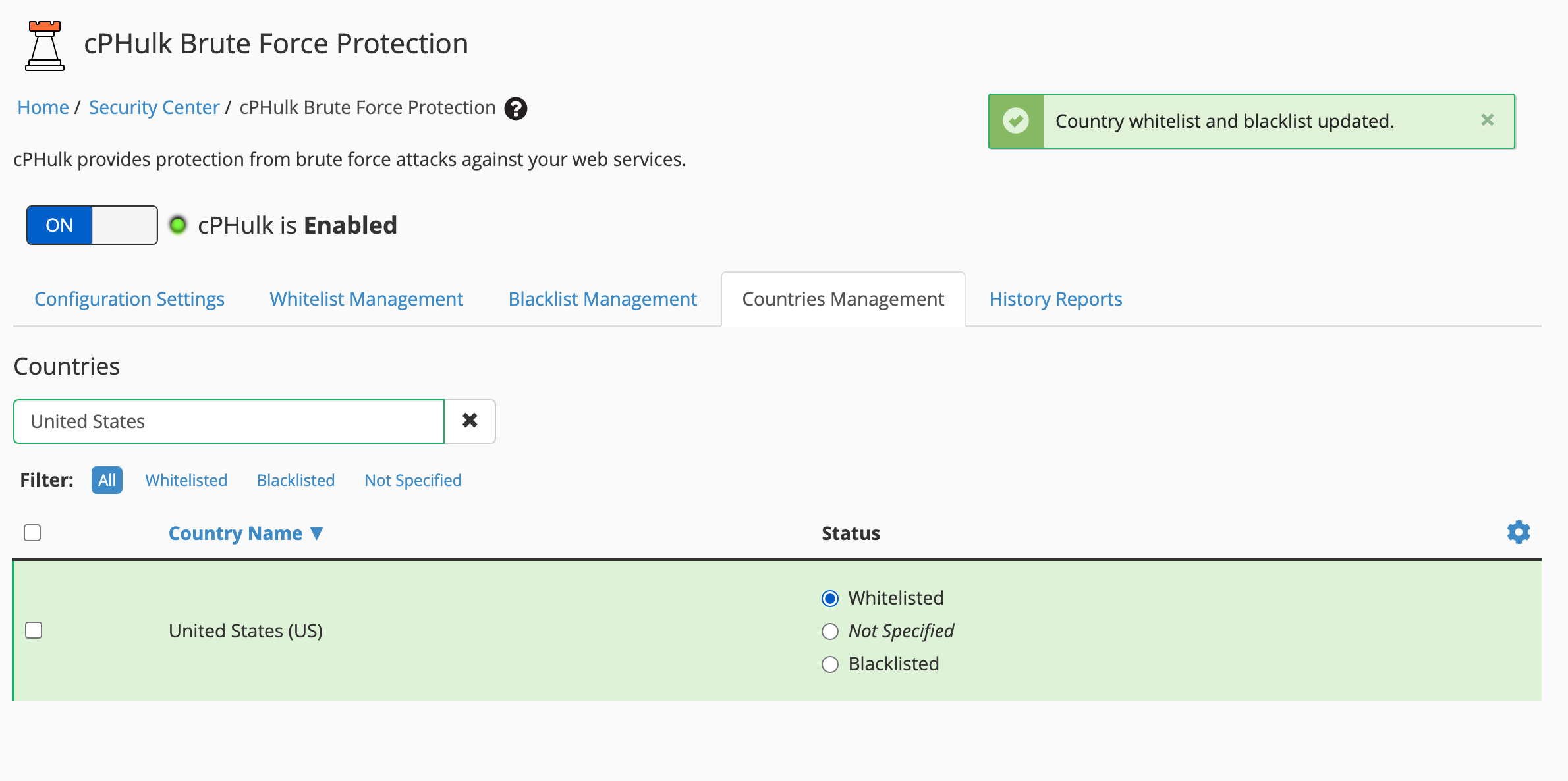The image size is (1568, 781).
Task: Click the cPHulk Brute Force Protection title
Action: click(276, 44)
